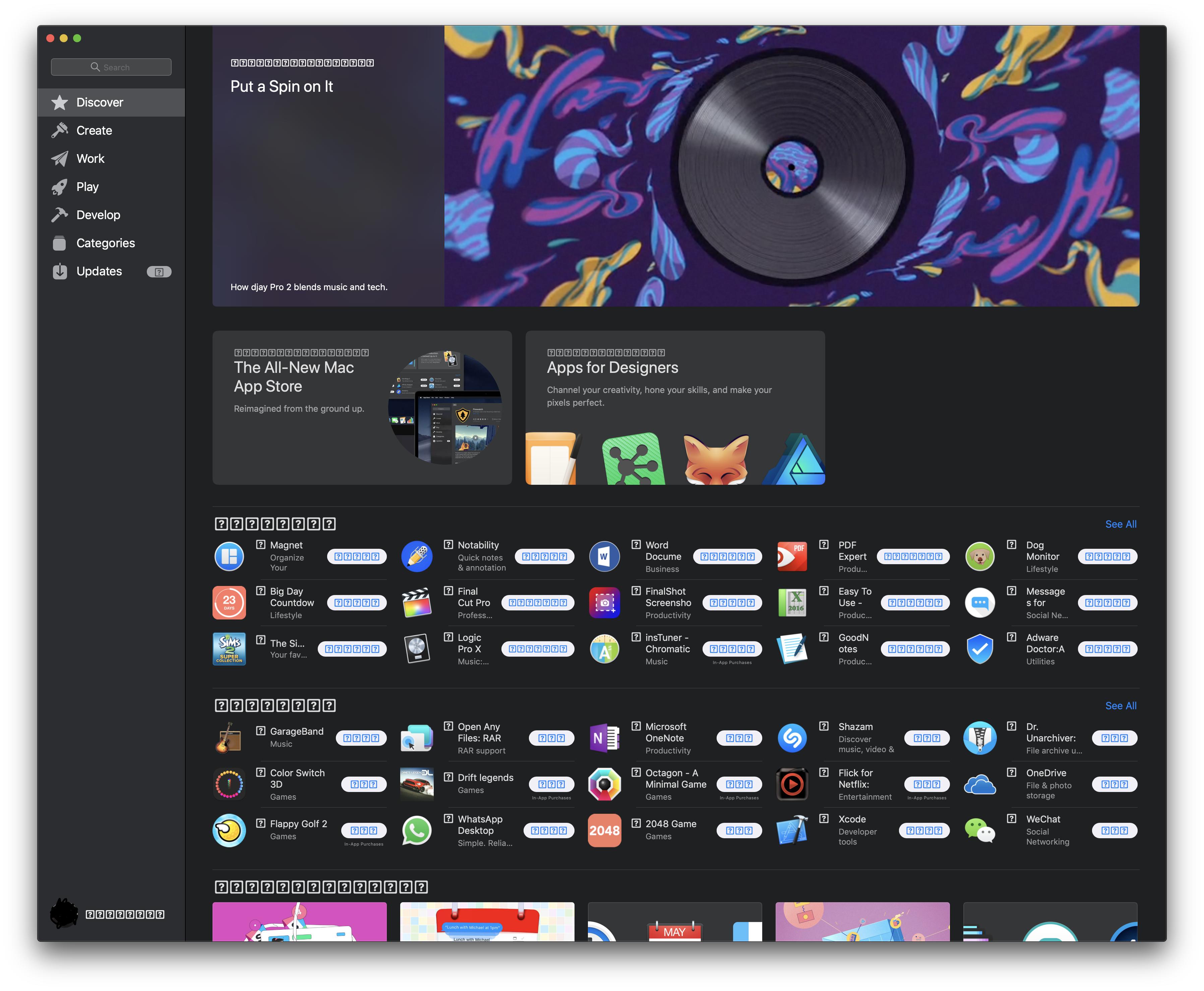The height and width of the screenshot is (991, 1204).
Task: Open the Octagon Minimal Game icon
Action: [604, 784]
